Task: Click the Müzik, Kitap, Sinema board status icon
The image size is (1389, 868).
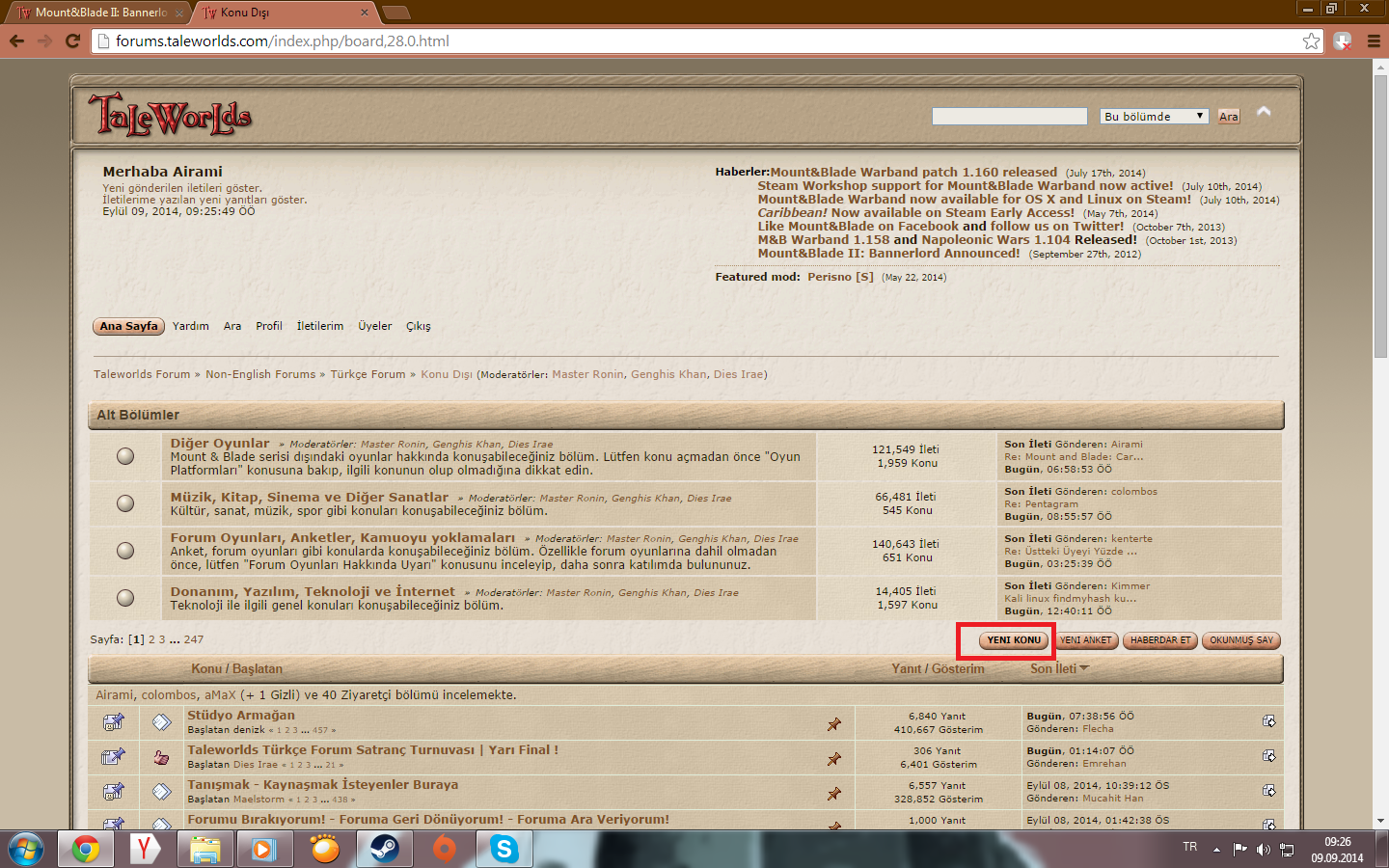Action: pos(125,503)
